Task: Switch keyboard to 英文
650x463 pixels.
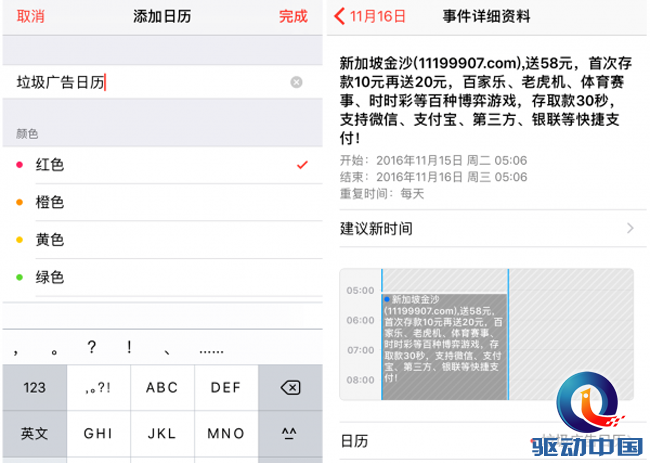Action: coord(34,434)
